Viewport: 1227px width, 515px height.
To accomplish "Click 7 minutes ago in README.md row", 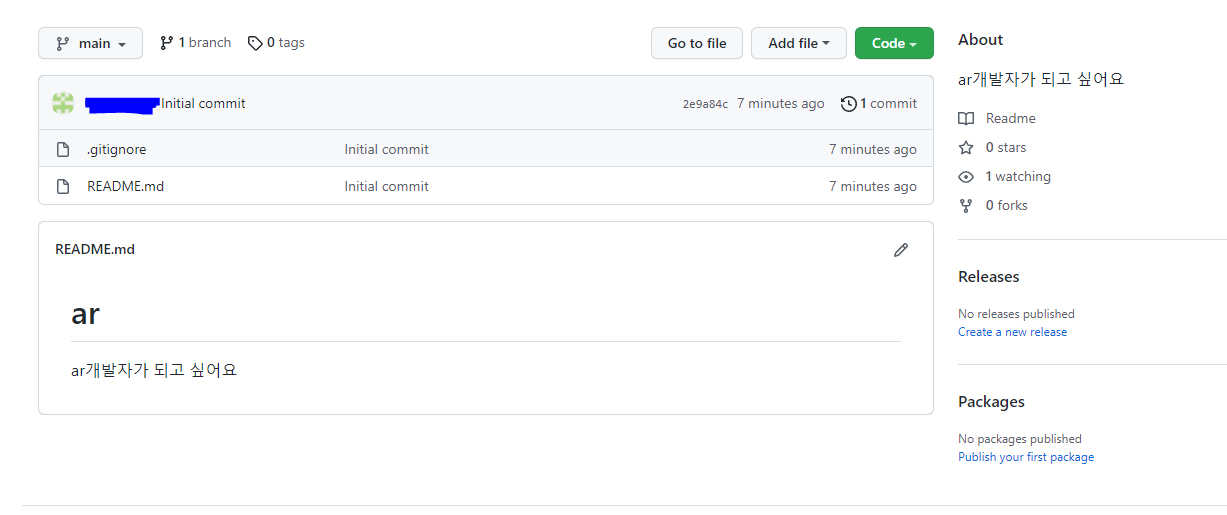I will pyautogui.click(x=873, y=186).
